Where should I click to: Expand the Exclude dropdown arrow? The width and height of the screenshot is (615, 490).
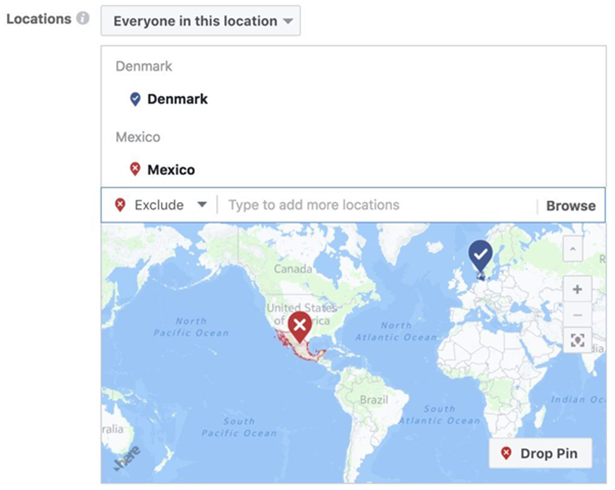pyautogui.click(x=202, y=205)
